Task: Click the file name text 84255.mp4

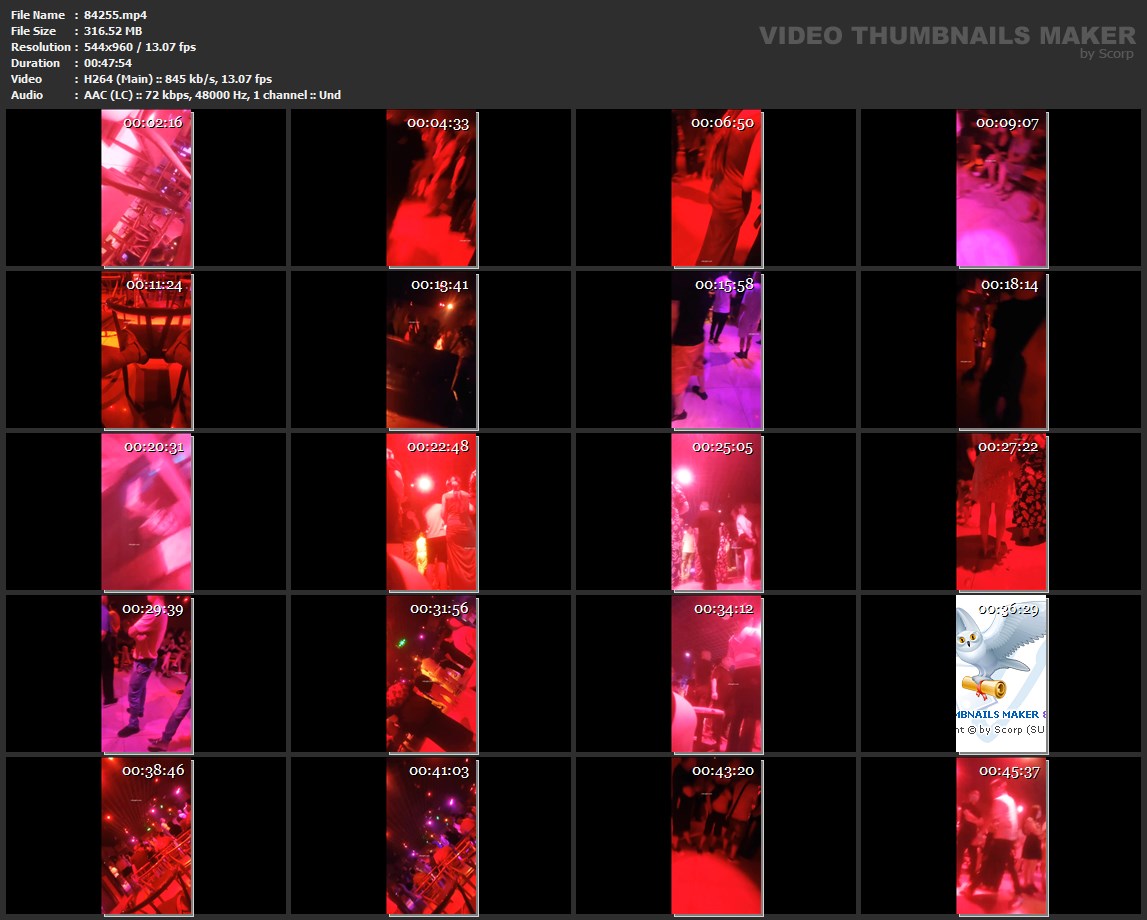Action: [115, 15]
